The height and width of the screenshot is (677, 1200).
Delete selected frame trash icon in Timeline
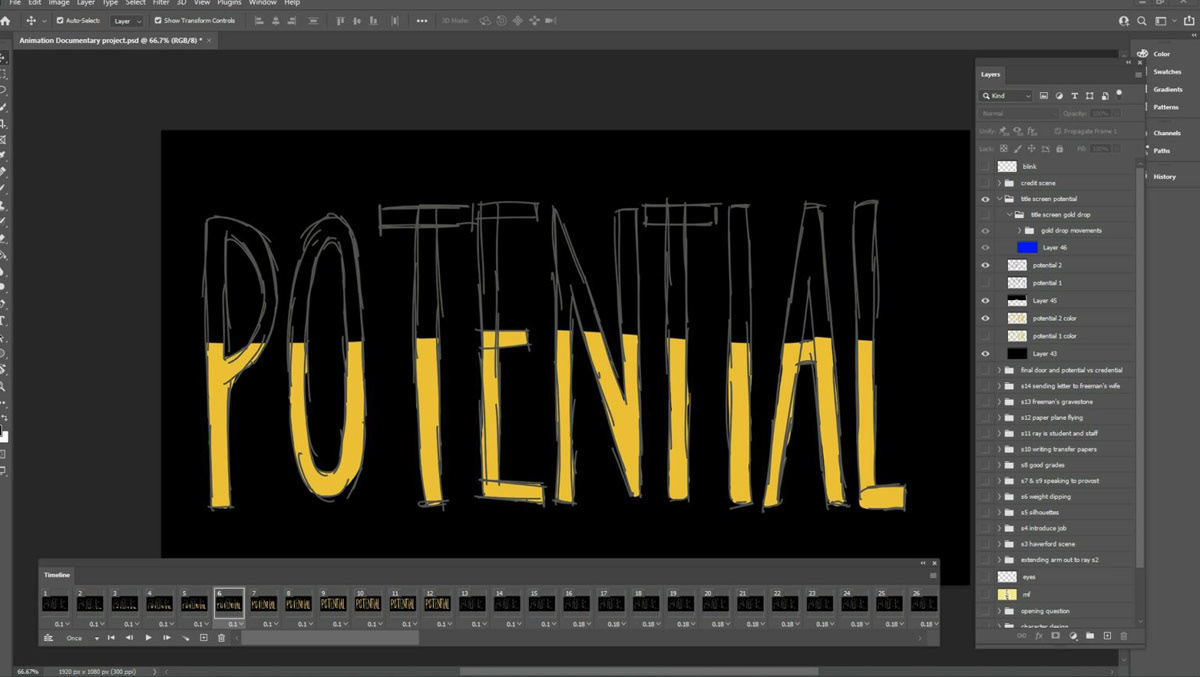click(x=221, y=638)
